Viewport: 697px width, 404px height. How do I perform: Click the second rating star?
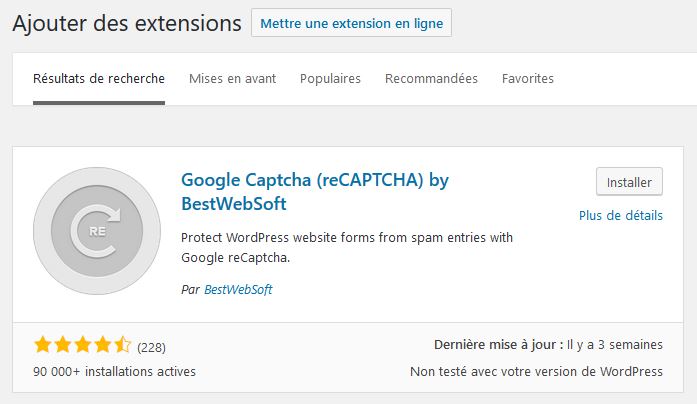(x=63, y=345)
